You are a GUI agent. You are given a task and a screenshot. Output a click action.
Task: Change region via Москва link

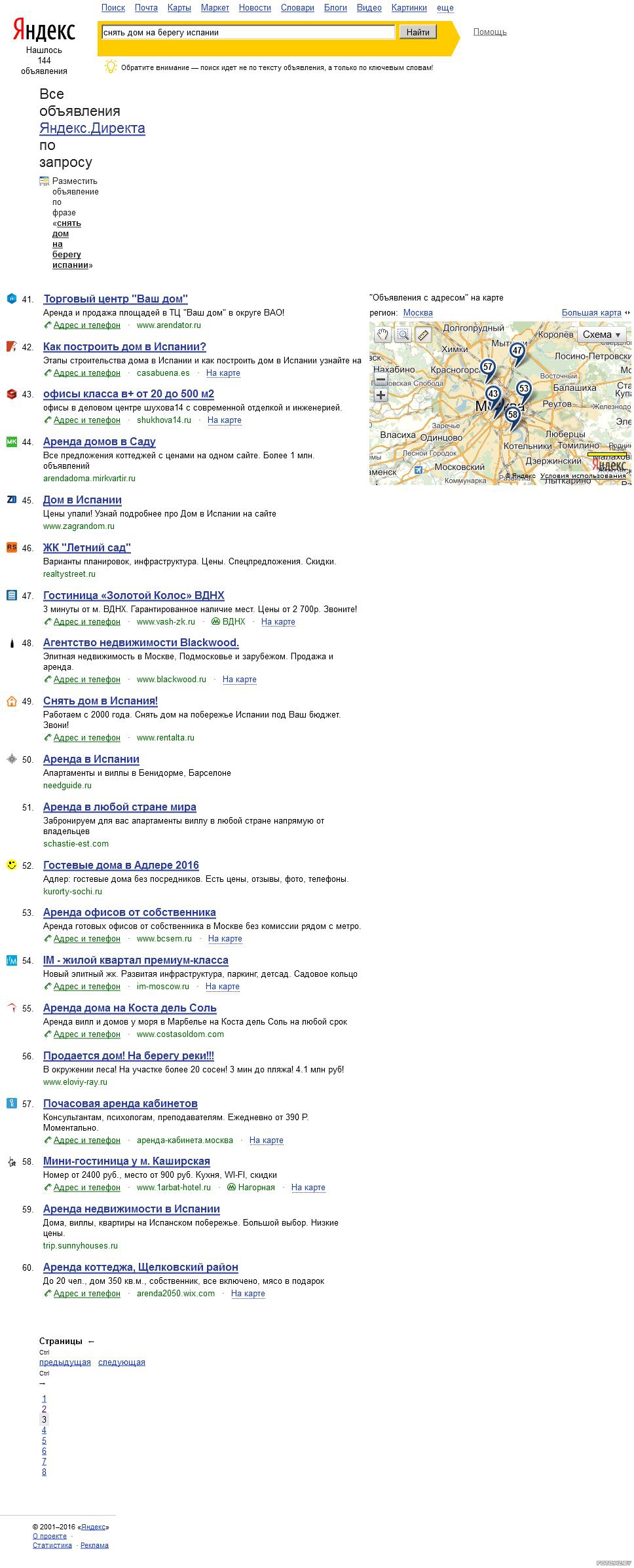coord(418,313)
